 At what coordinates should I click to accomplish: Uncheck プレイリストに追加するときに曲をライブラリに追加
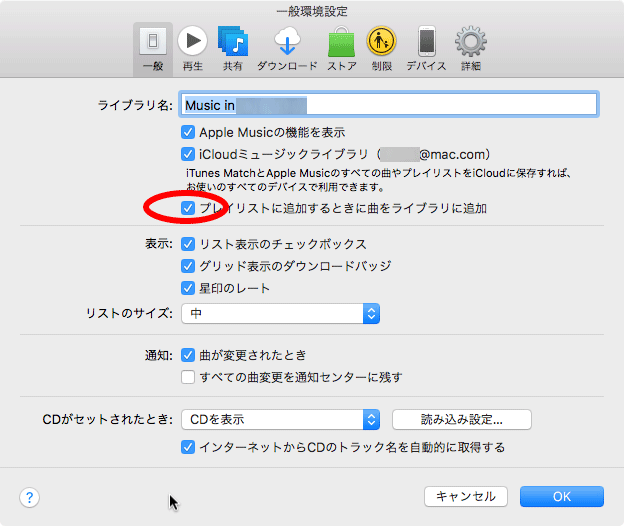tap(188, 208)
